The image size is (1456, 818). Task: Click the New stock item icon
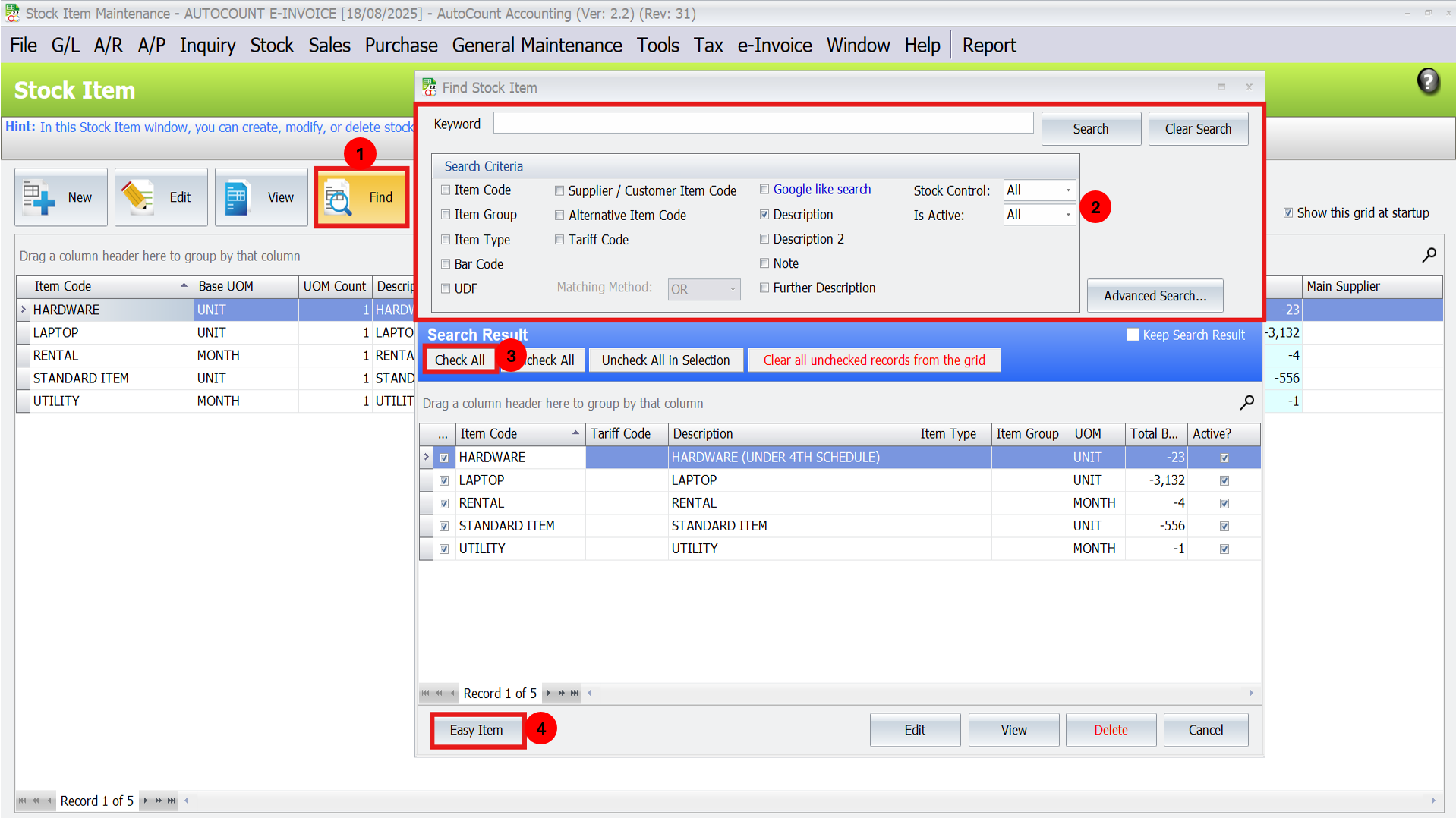[39, 197]
